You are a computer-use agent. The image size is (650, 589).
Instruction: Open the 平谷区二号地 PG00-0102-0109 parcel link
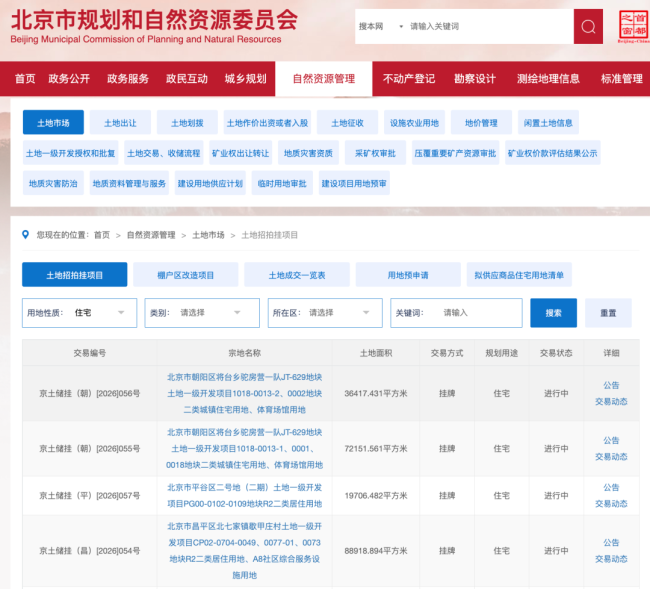(x=245, y=495)
